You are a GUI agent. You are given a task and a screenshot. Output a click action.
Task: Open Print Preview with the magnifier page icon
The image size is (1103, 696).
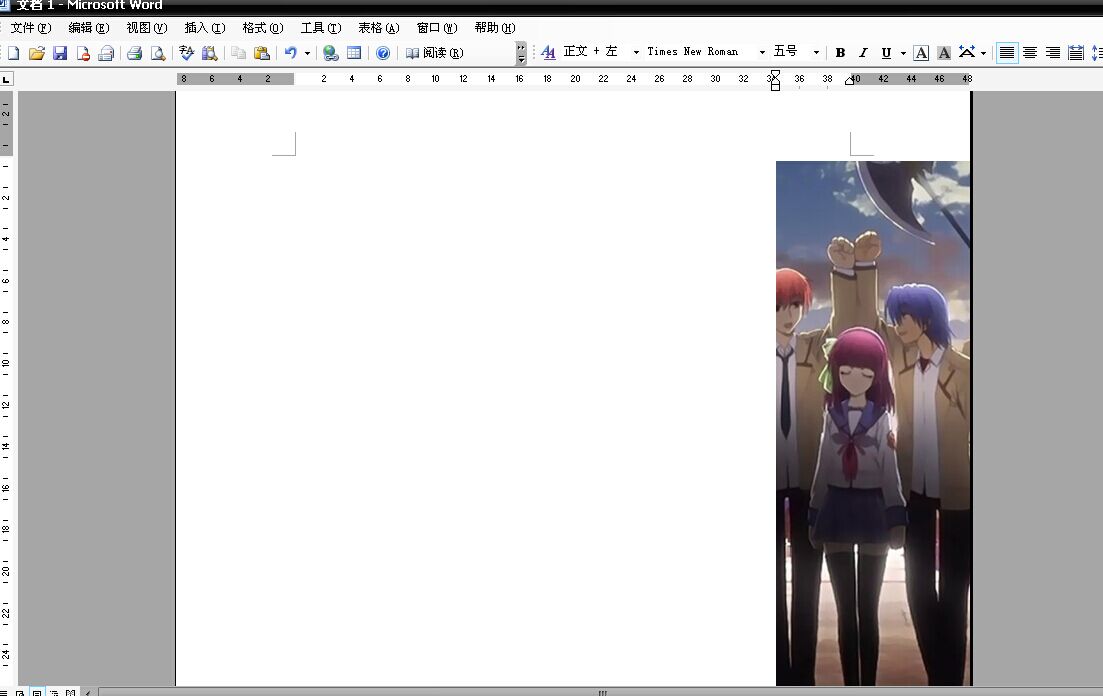(x=158, y=53)
